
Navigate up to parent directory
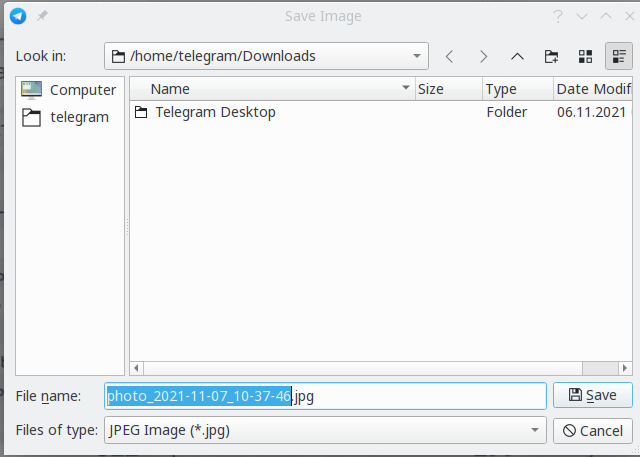[x=517, y=56]
